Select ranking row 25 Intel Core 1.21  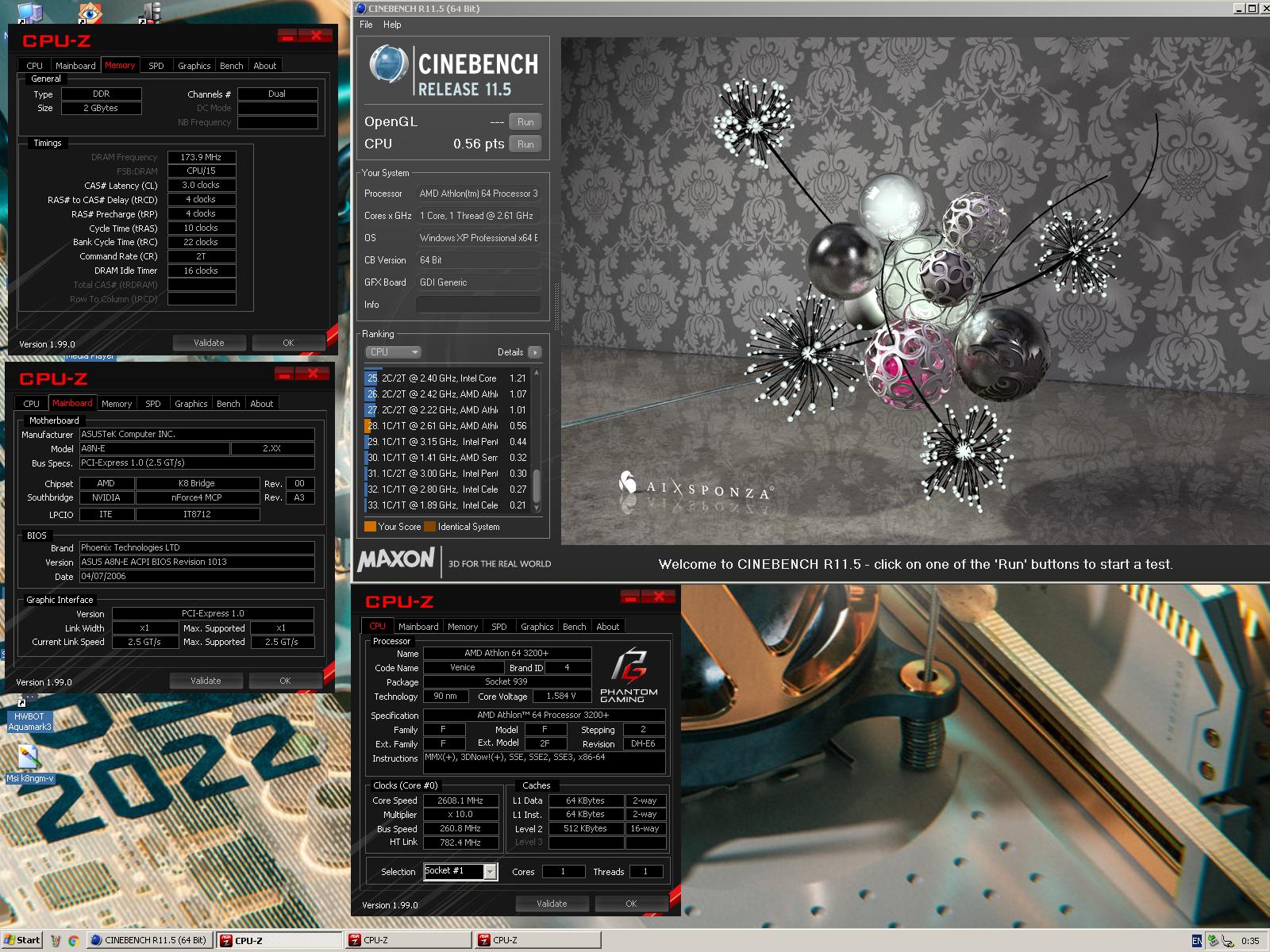(447, 378)
